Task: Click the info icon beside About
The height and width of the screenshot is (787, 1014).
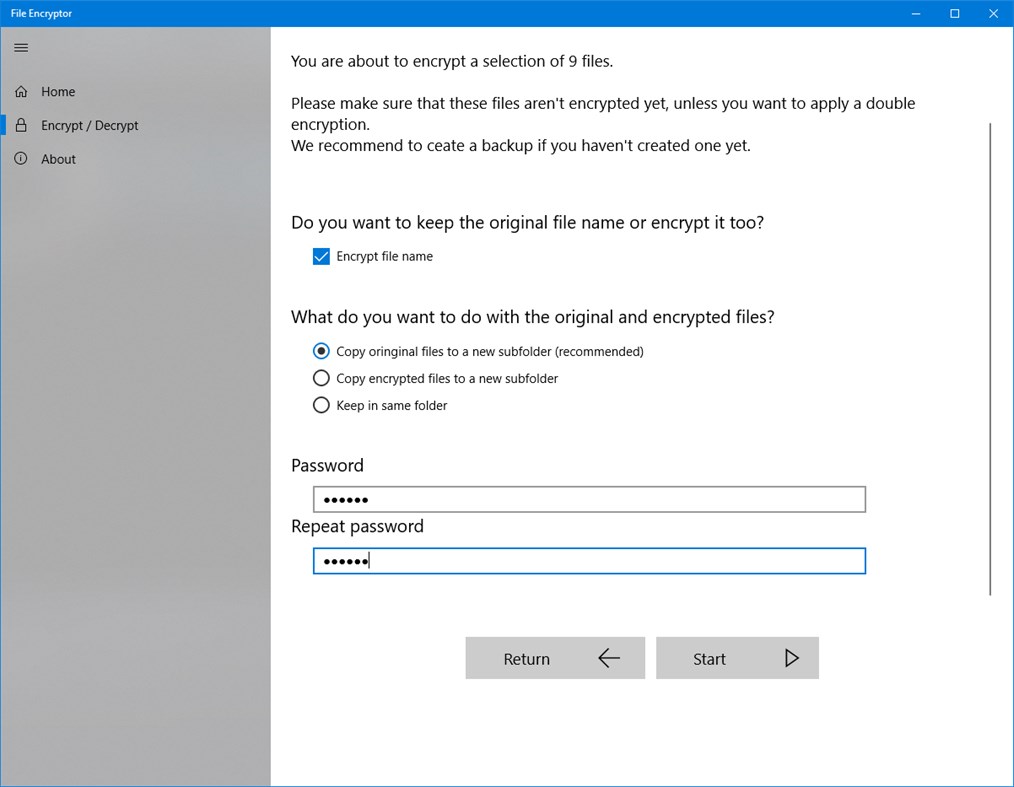Action: (x=20, y=158)
